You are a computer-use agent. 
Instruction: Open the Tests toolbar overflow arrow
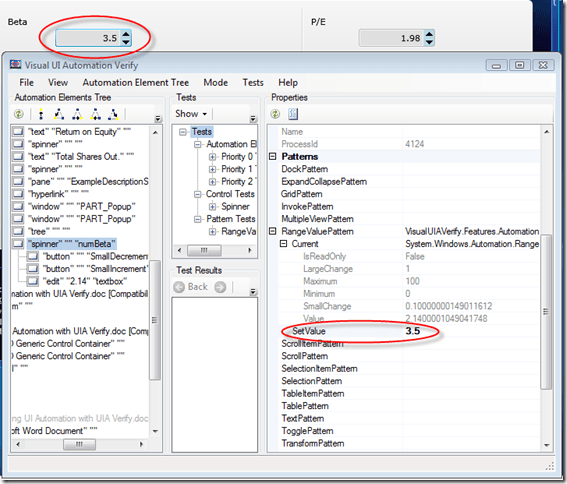pyautogui.click(x=253, y=119)
